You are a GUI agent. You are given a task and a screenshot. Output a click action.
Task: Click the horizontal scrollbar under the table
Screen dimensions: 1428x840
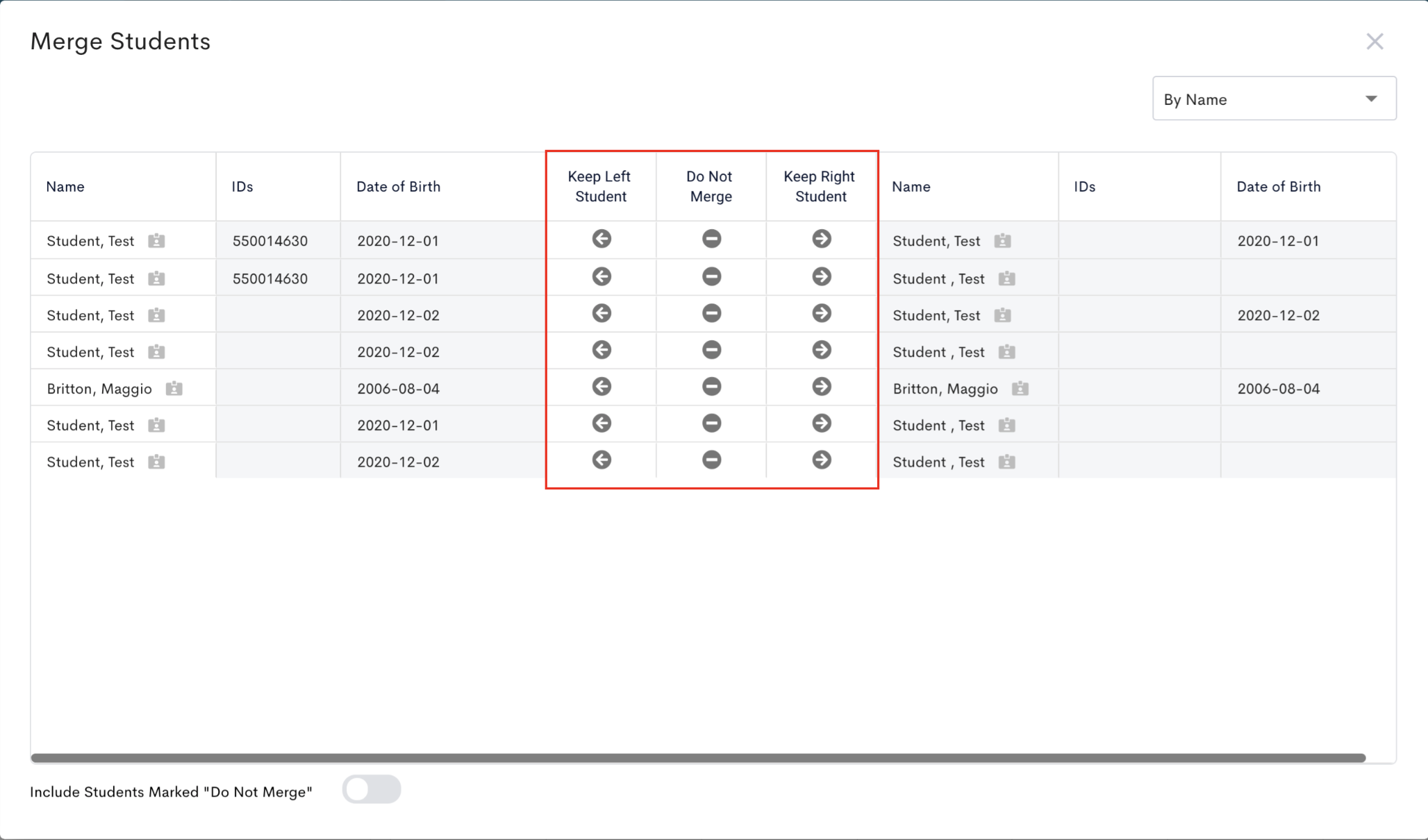coord(698,758)
